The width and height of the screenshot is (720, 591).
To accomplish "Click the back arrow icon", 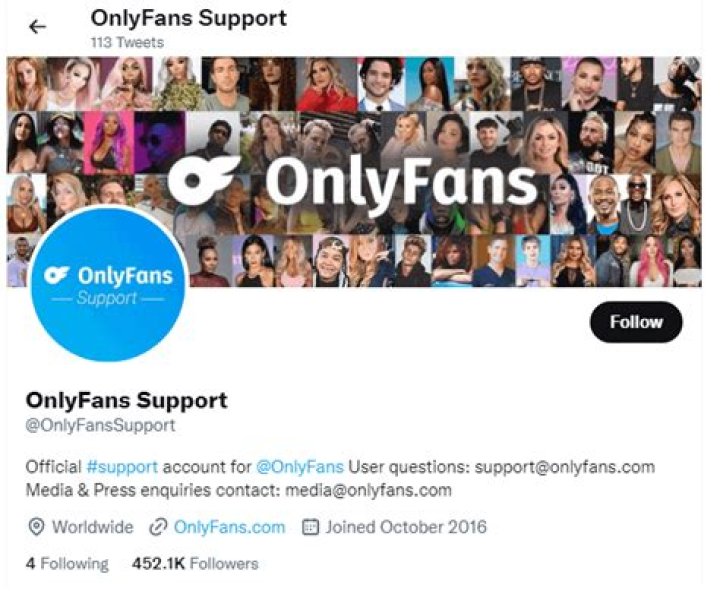I will (38, 27).
